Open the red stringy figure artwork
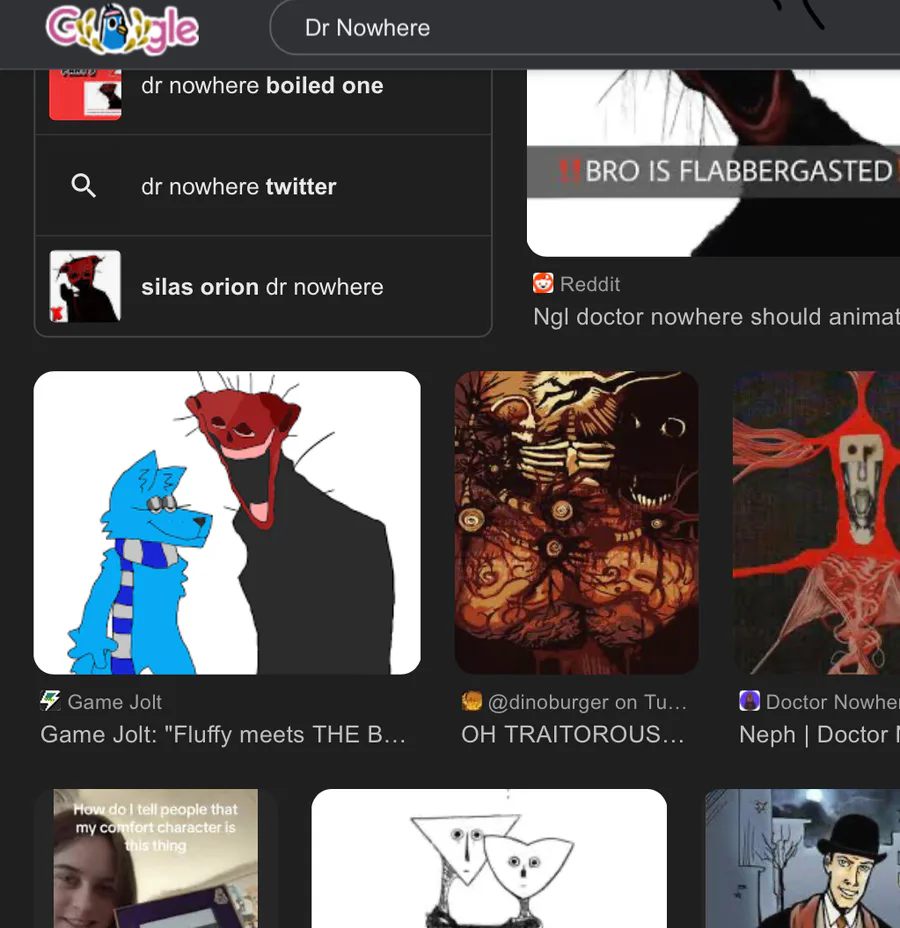Image resolution: width=900 pixels, height=928 pixels. [817, 523]
